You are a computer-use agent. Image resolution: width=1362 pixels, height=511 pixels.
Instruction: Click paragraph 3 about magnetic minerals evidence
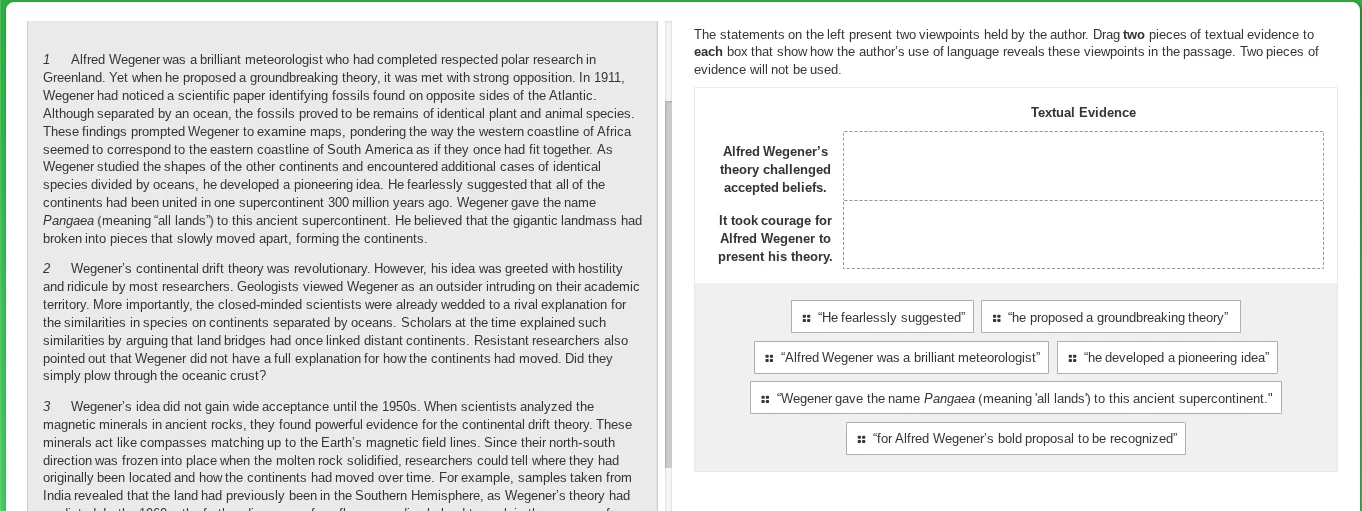pos(342,450)
